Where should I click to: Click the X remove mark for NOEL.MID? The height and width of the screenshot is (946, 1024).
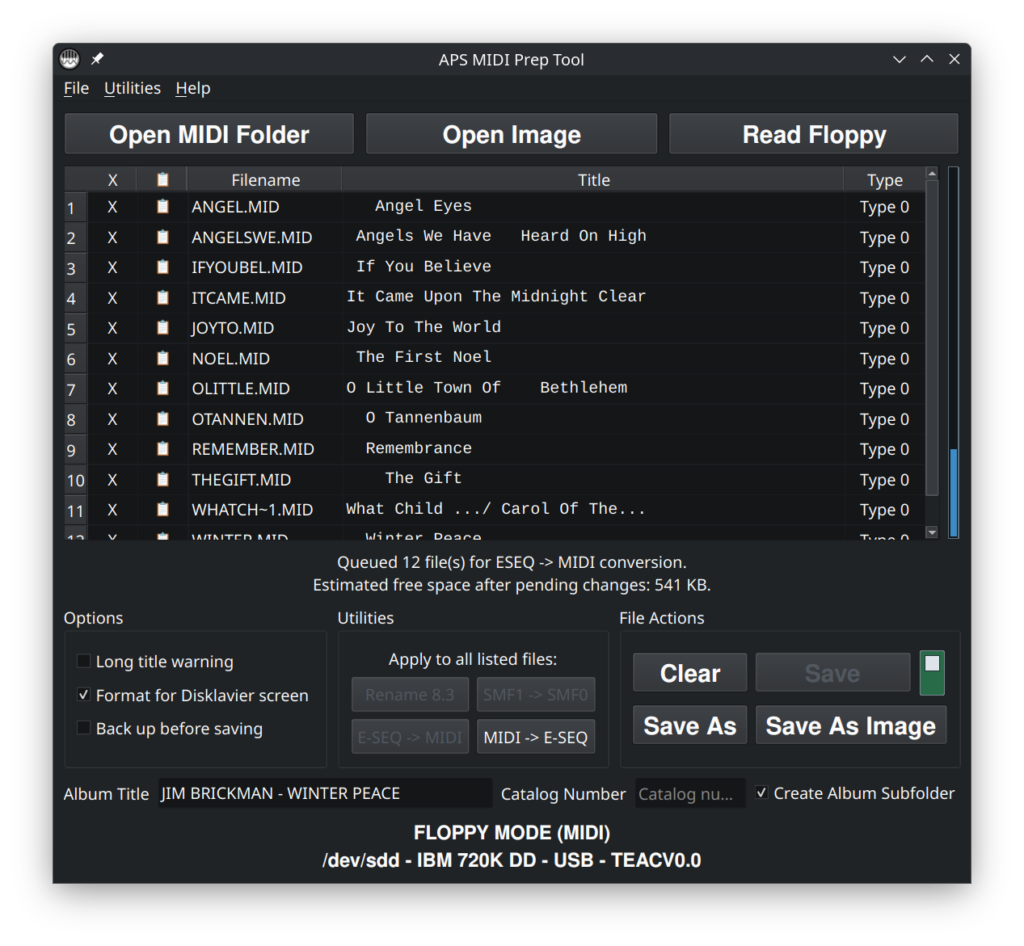click(112, 358)
